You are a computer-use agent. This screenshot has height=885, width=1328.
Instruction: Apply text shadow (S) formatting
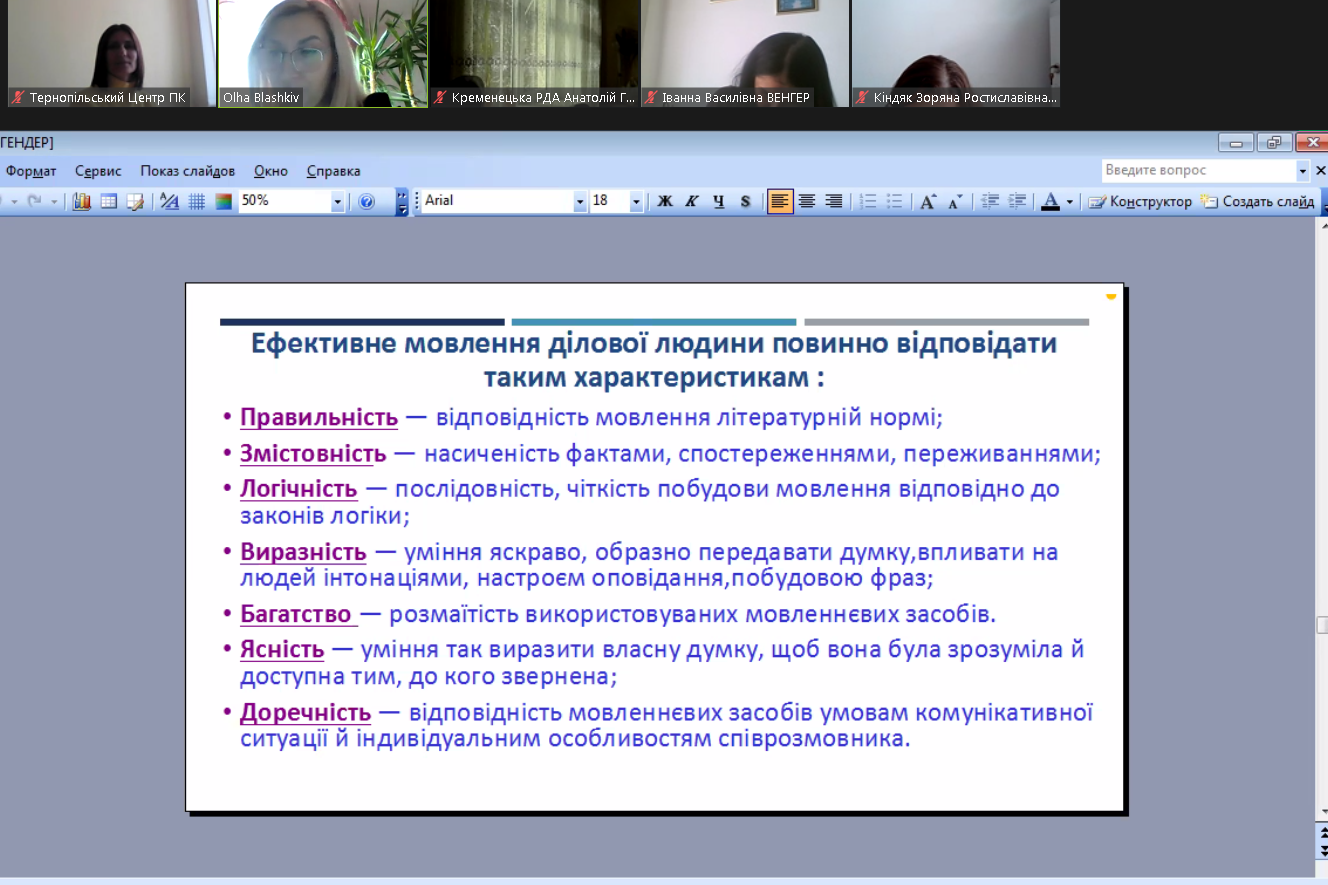(745, 201)
